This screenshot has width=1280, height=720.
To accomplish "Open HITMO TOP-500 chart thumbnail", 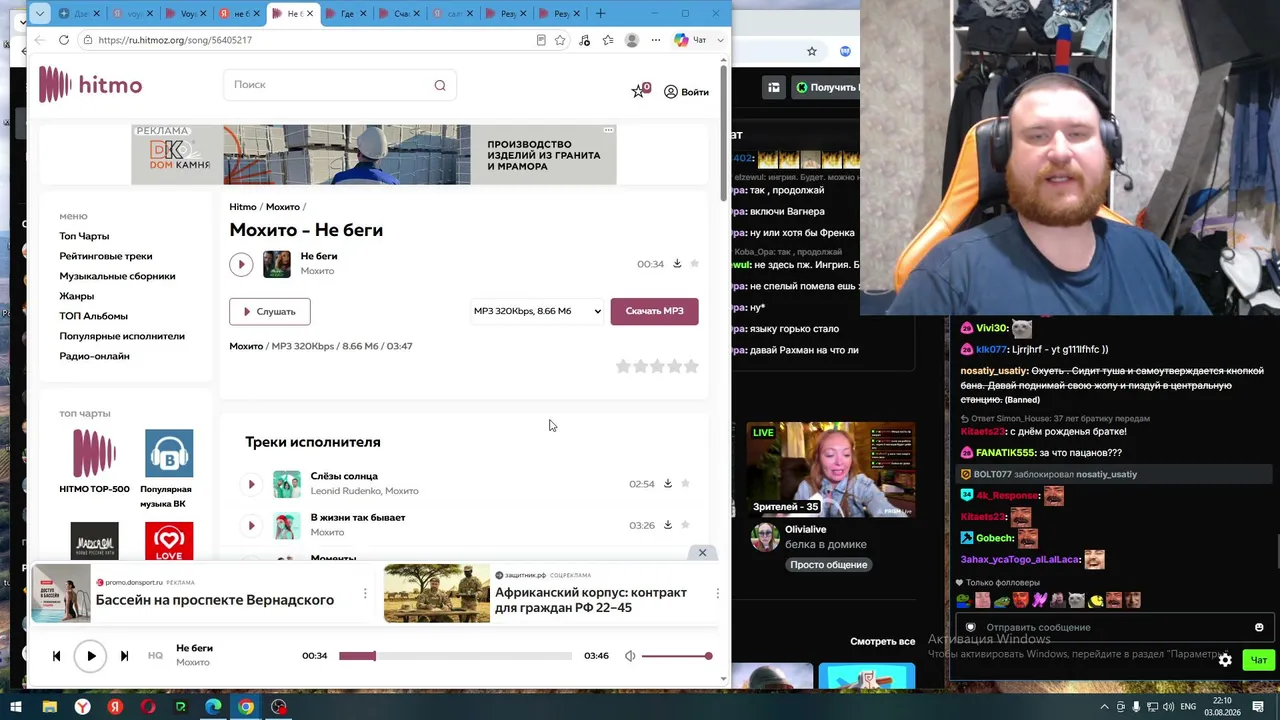I will [94, 454].
